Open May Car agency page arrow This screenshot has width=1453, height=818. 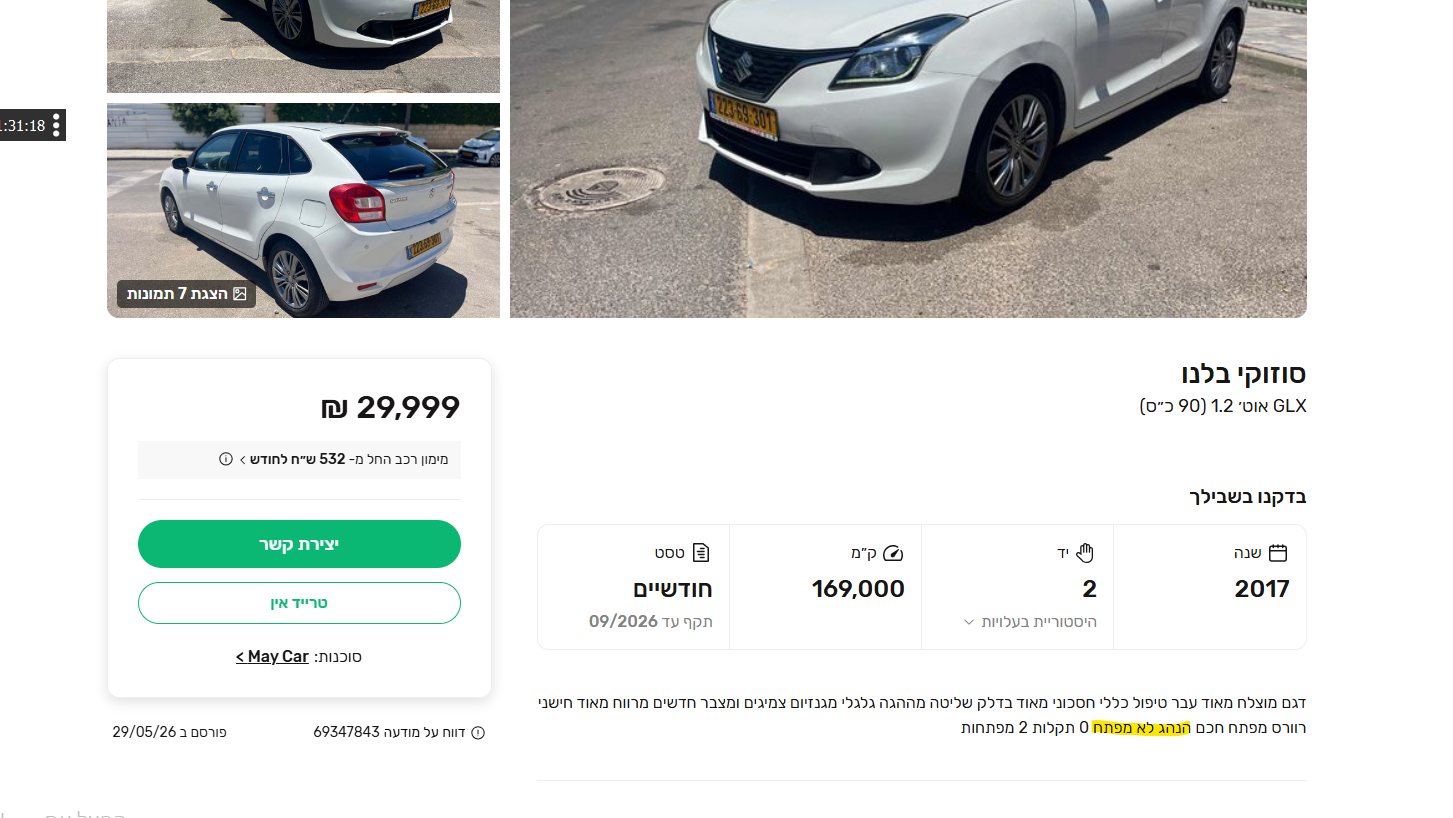(240, 657)
